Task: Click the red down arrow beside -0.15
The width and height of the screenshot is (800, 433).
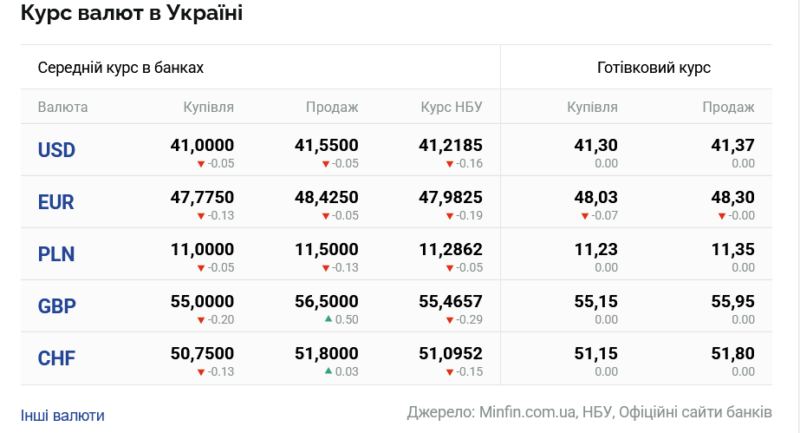Action: pos(449,371)
